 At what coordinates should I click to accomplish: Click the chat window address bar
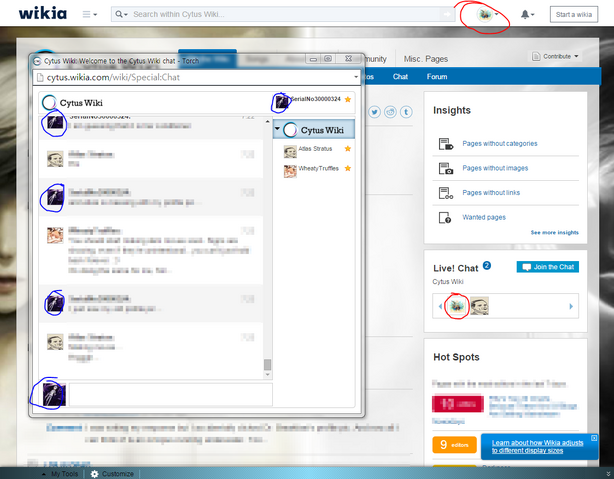click(x=196, y=78)
